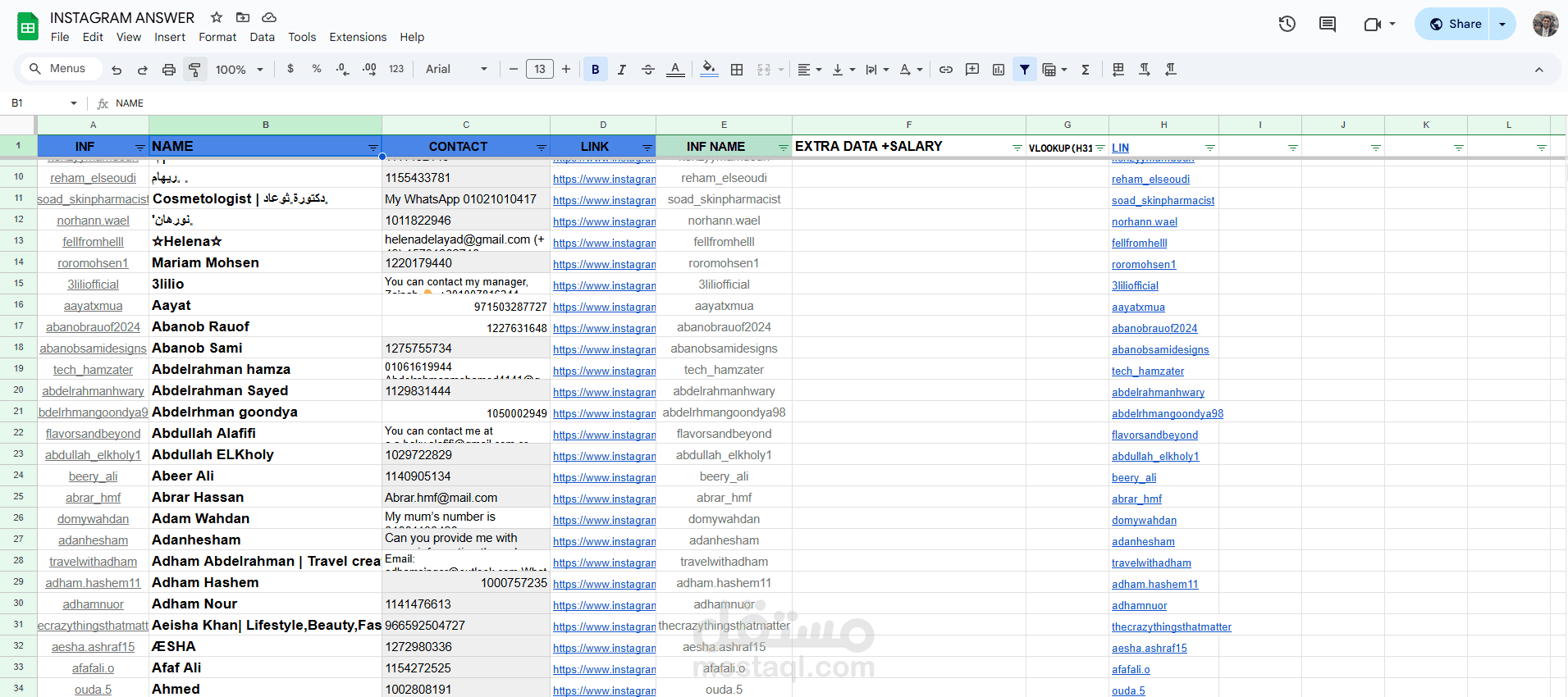Open the Arial font dropdown

pos(456,70)
